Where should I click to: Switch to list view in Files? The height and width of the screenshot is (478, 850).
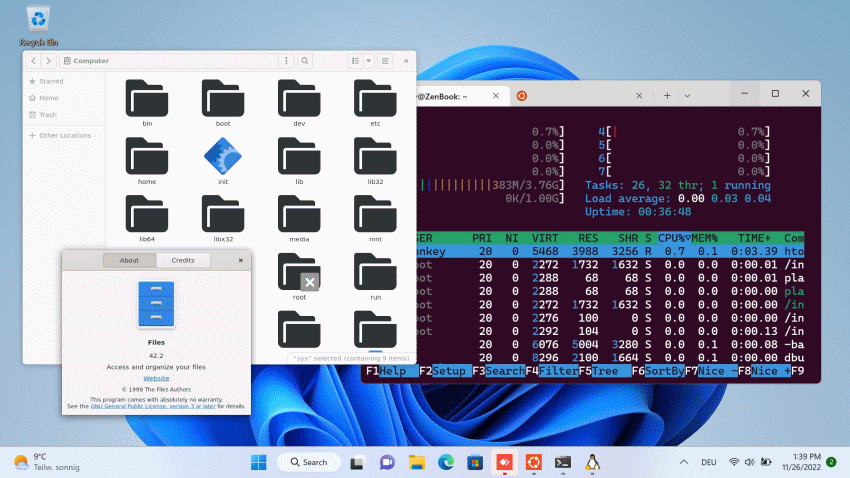[355, 61]
